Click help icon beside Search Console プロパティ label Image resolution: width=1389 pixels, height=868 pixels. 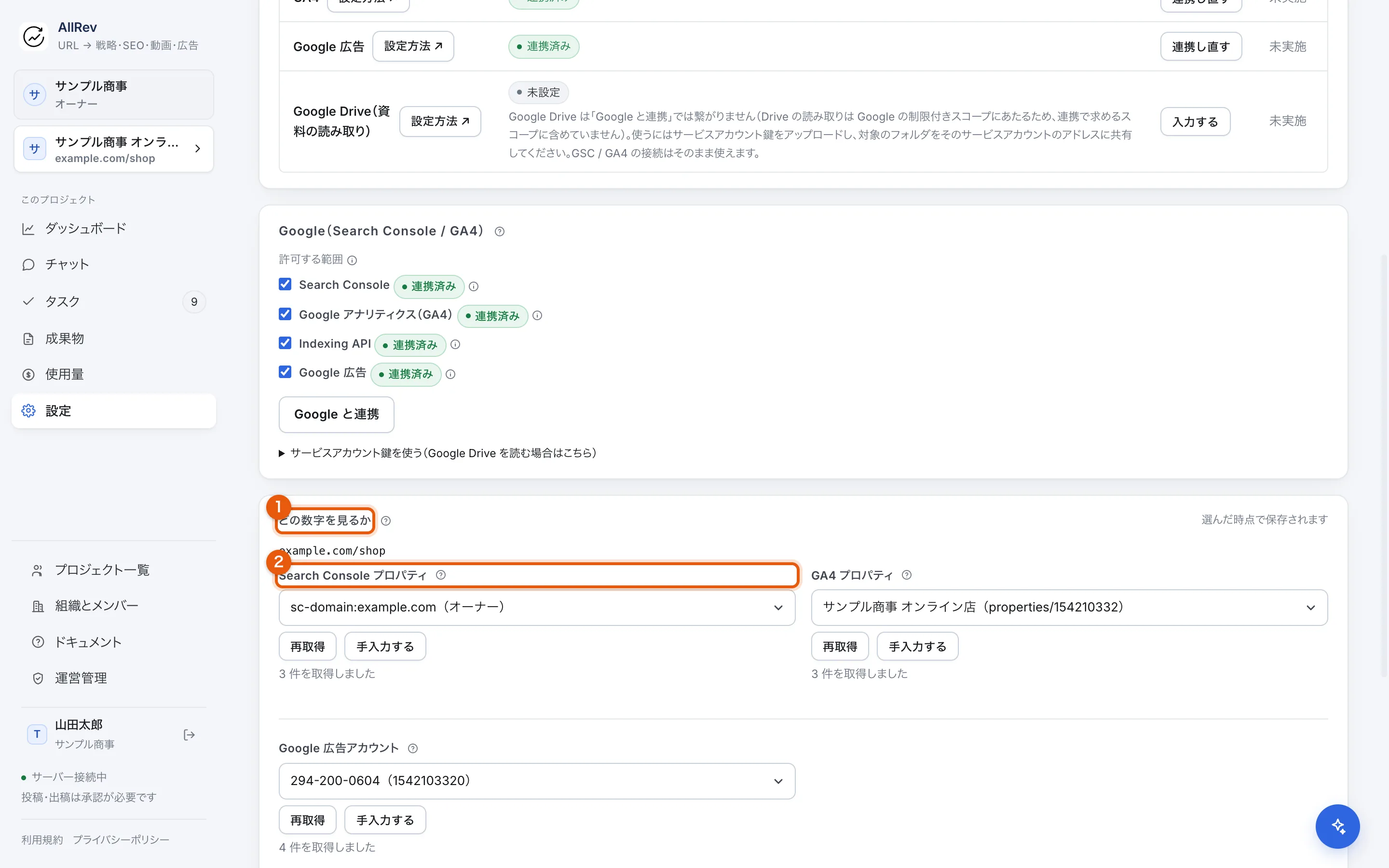pyautogui.click(x=441, y=575)
